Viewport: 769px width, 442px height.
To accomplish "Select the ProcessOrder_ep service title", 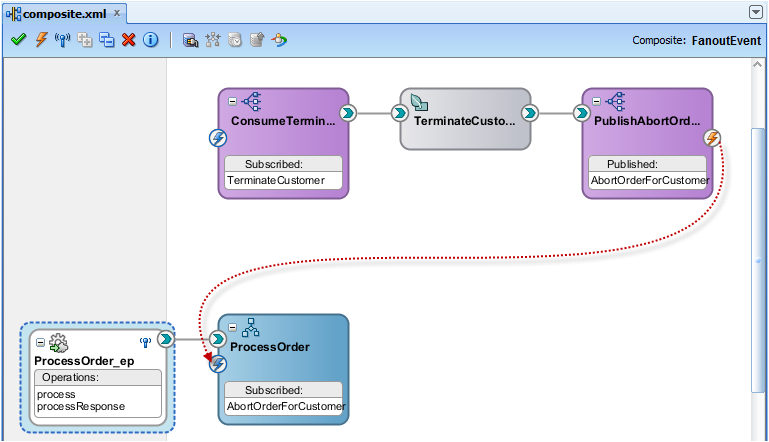I will tap(84, 362).
